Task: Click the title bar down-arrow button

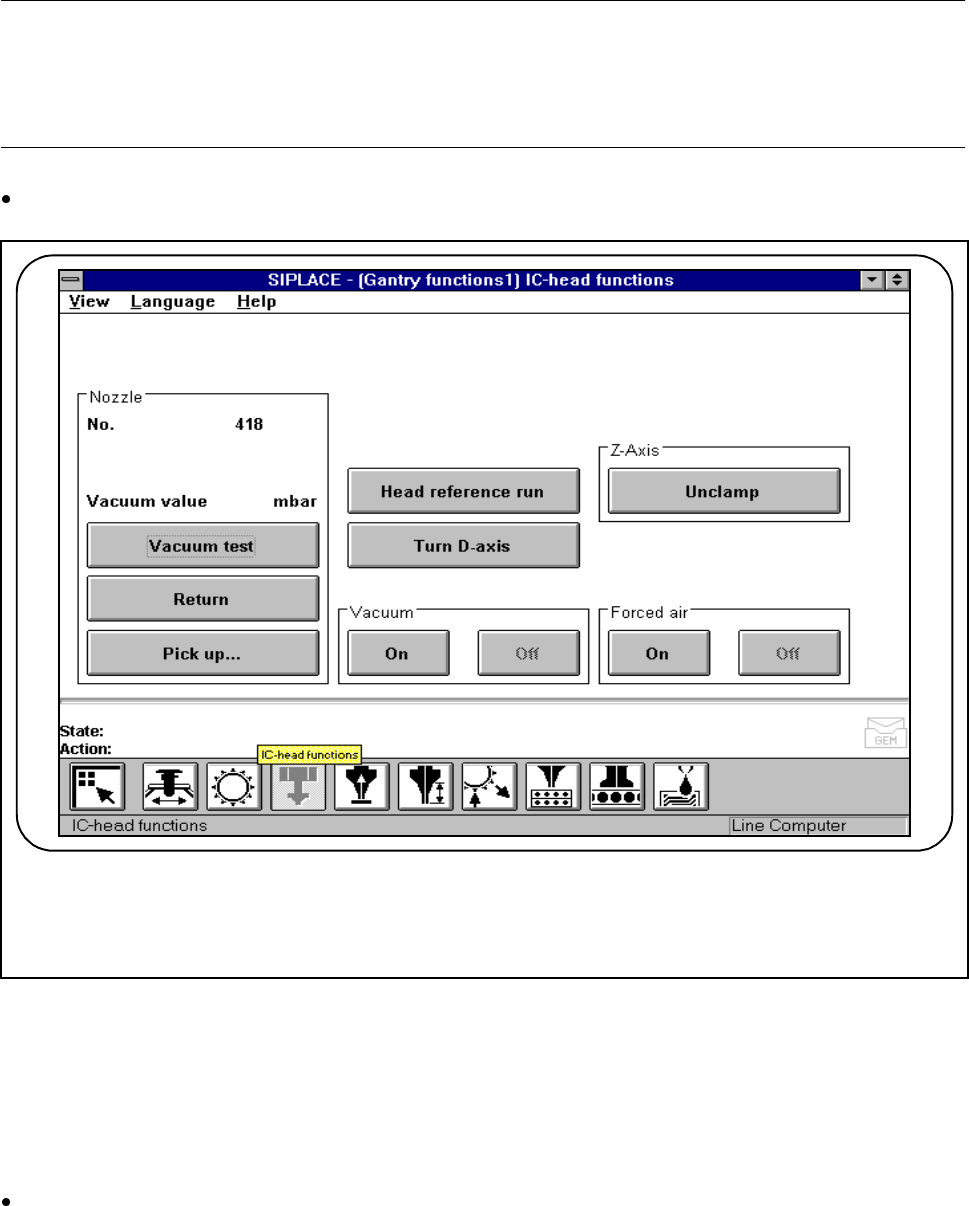Action: pyautogui.click(x=875, y=281)
